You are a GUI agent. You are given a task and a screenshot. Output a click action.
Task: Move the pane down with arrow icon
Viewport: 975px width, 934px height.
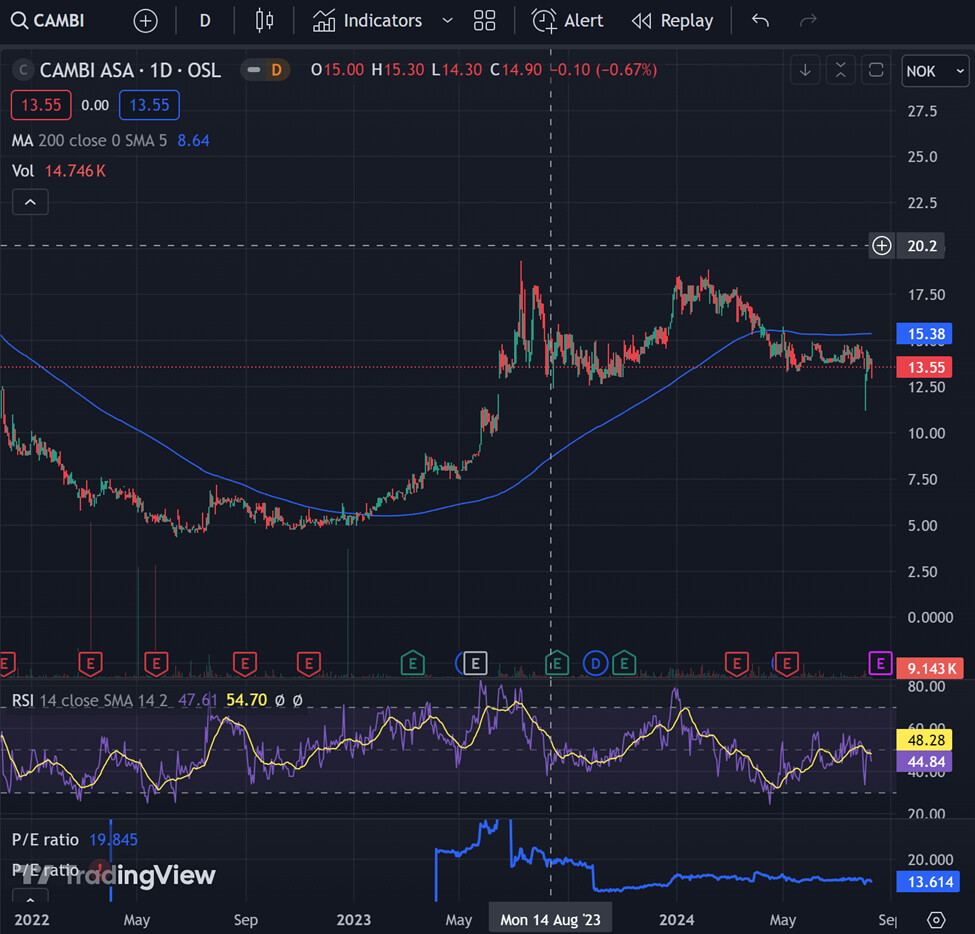(806, 70)
